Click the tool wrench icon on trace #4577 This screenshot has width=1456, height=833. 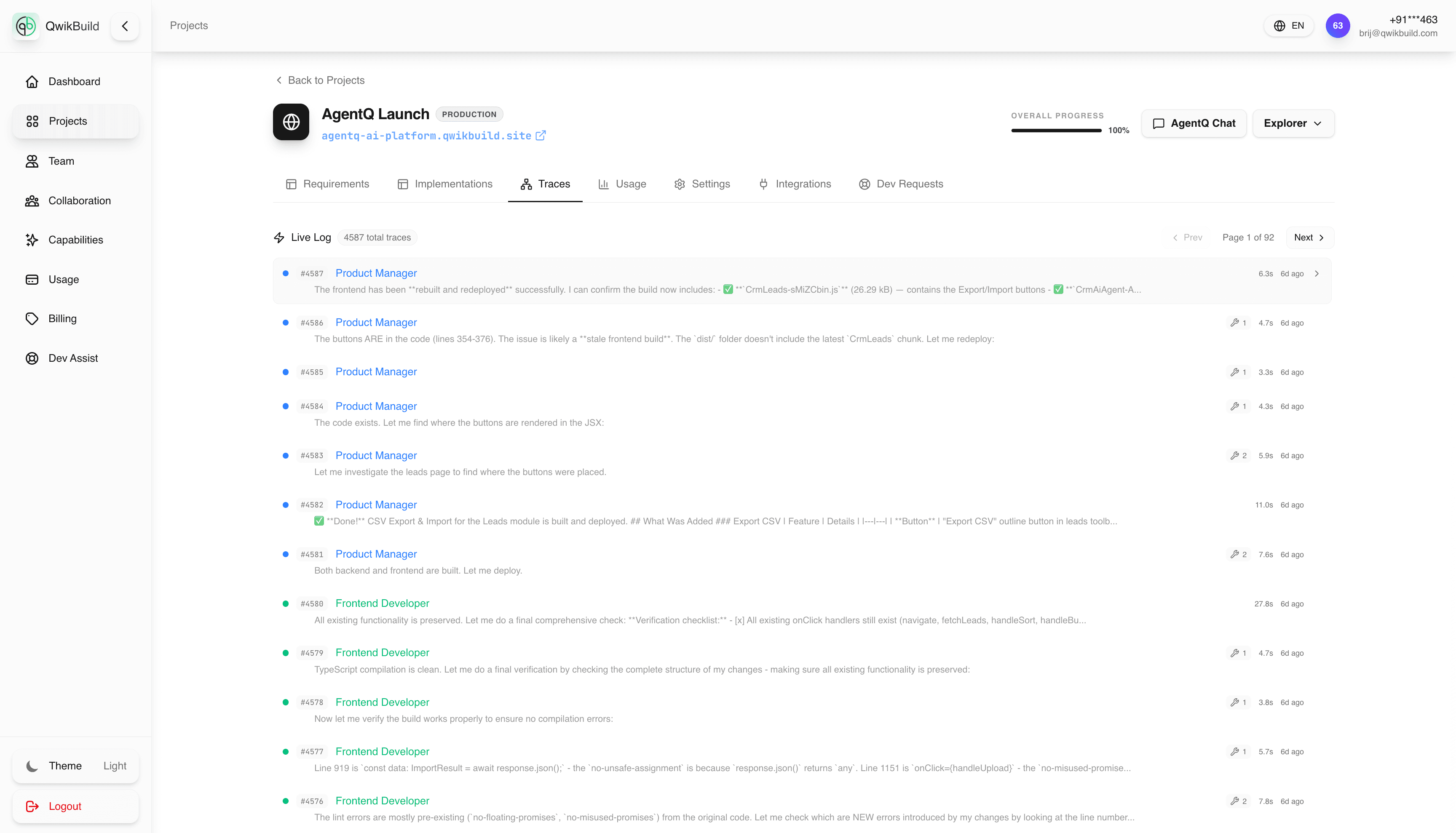coord(1235,752)
